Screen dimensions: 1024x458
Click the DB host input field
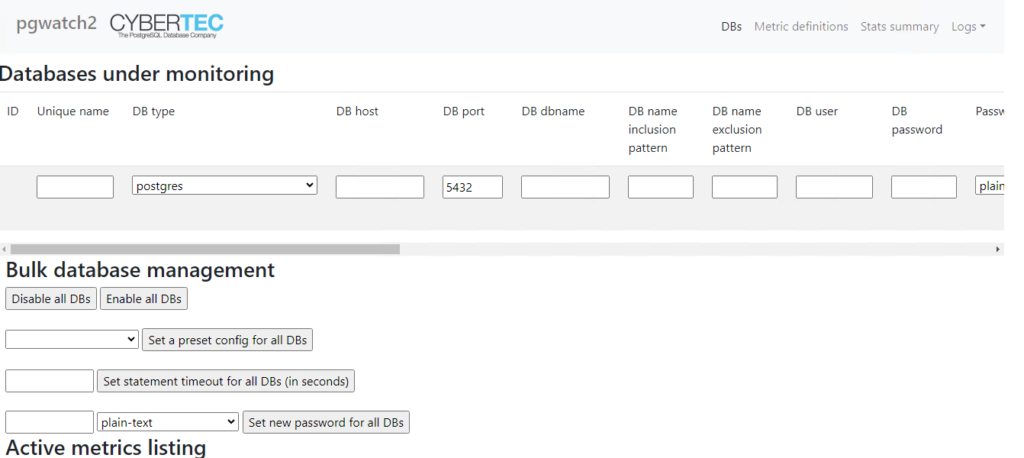379,187
